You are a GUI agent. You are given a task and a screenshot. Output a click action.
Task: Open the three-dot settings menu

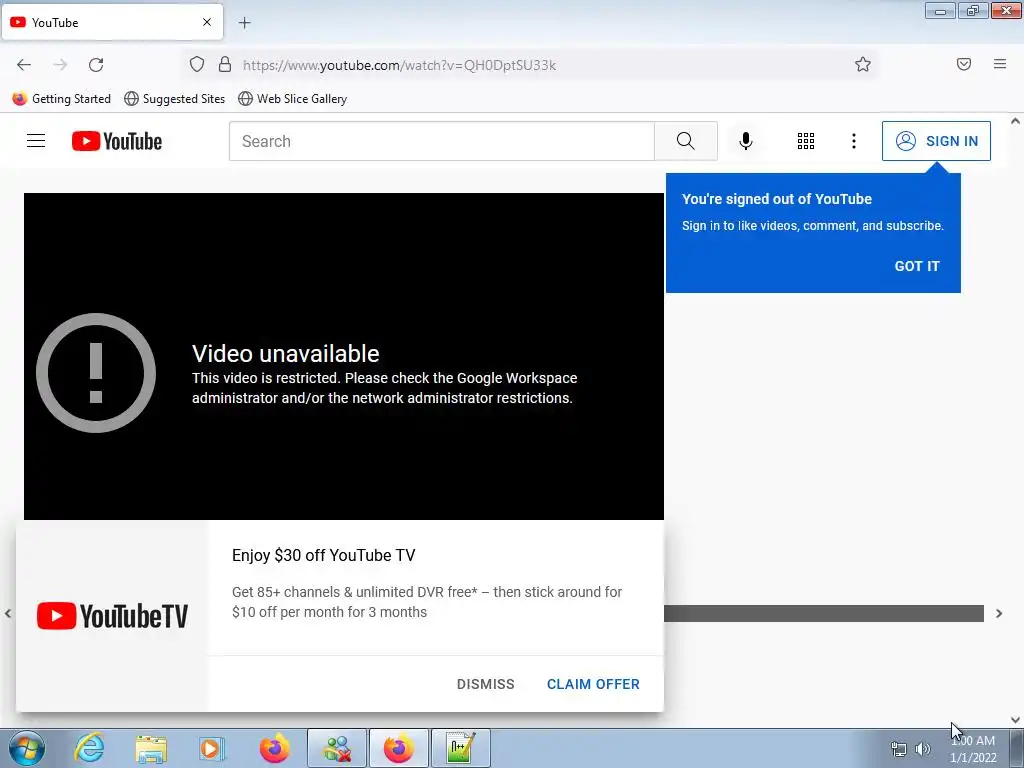pos(854,141)
